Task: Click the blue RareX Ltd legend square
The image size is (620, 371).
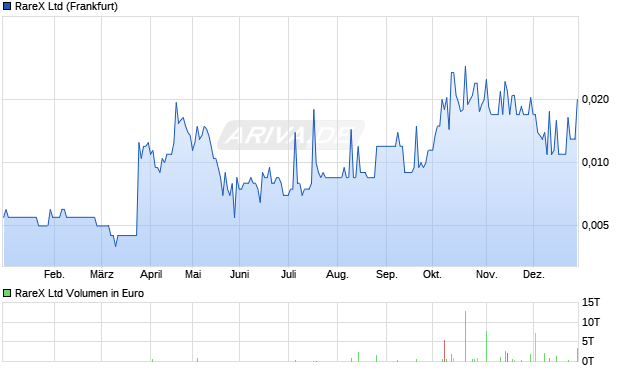Action: click(x=7, y=6)
